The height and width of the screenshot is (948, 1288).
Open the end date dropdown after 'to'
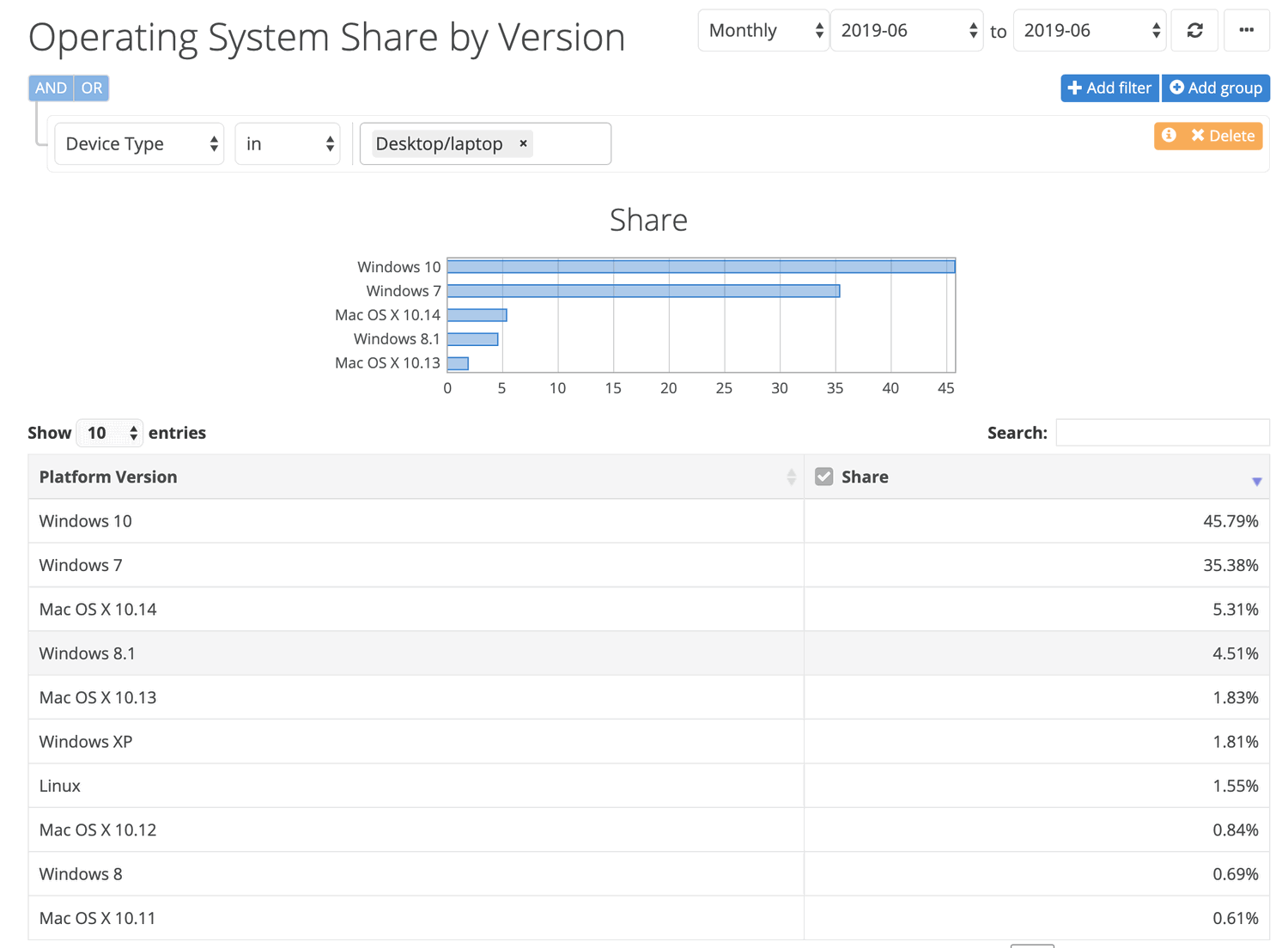(x=1089, y=30)
